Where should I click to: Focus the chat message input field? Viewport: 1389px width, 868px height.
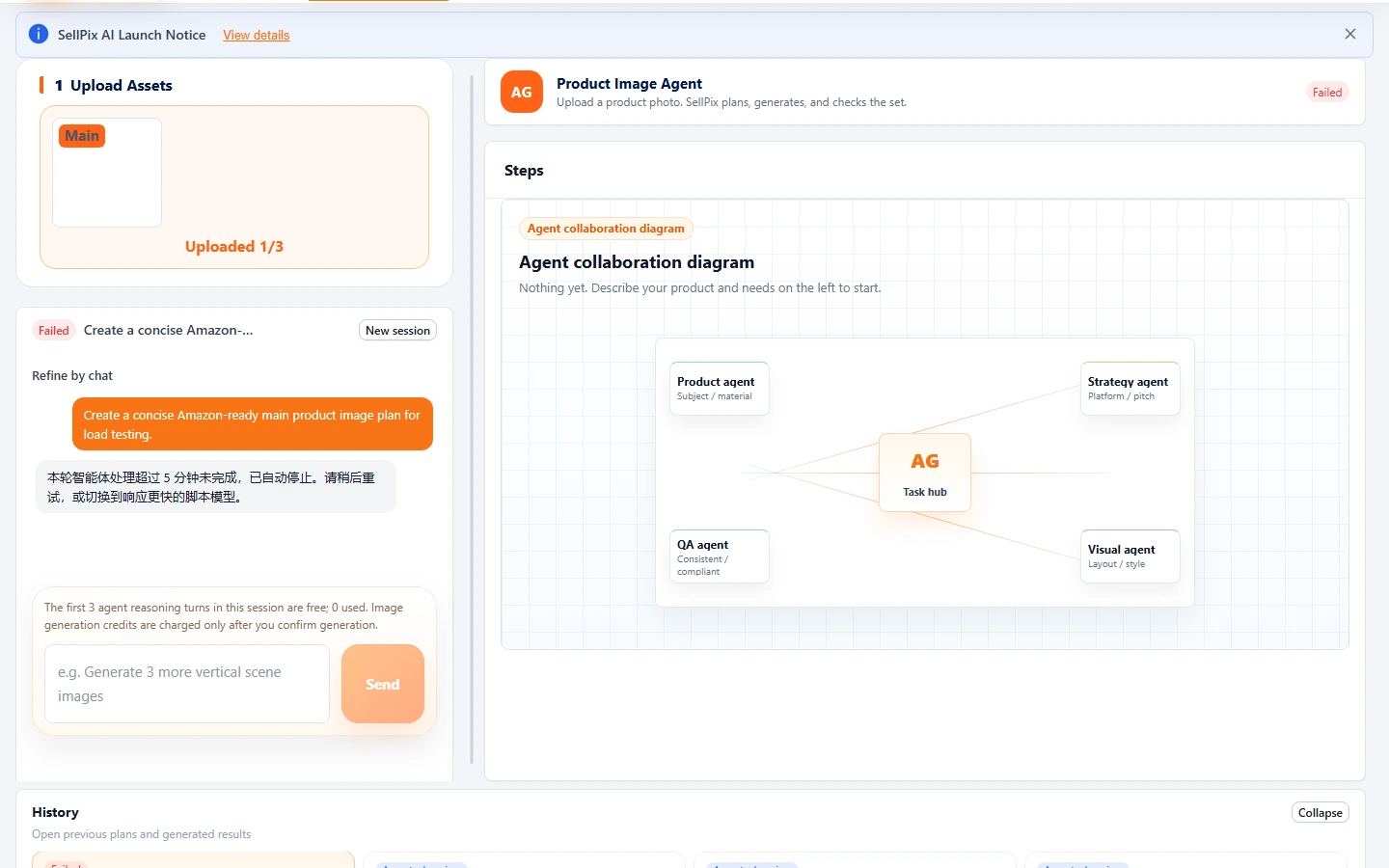pyautogui.click(x=187, y=684)
